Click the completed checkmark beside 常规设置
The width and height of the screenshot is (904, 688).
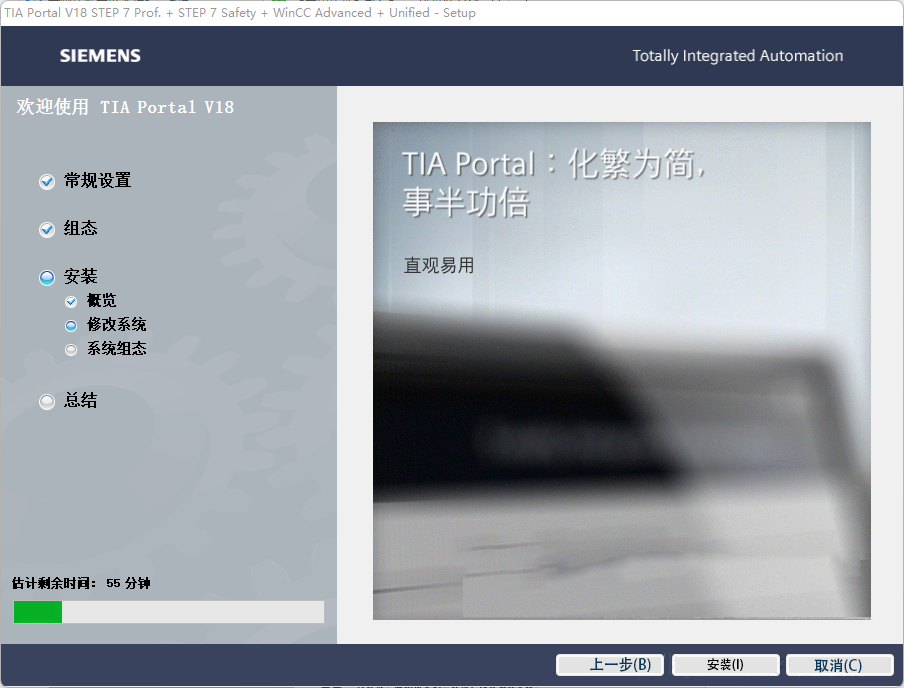click(46, 181)
